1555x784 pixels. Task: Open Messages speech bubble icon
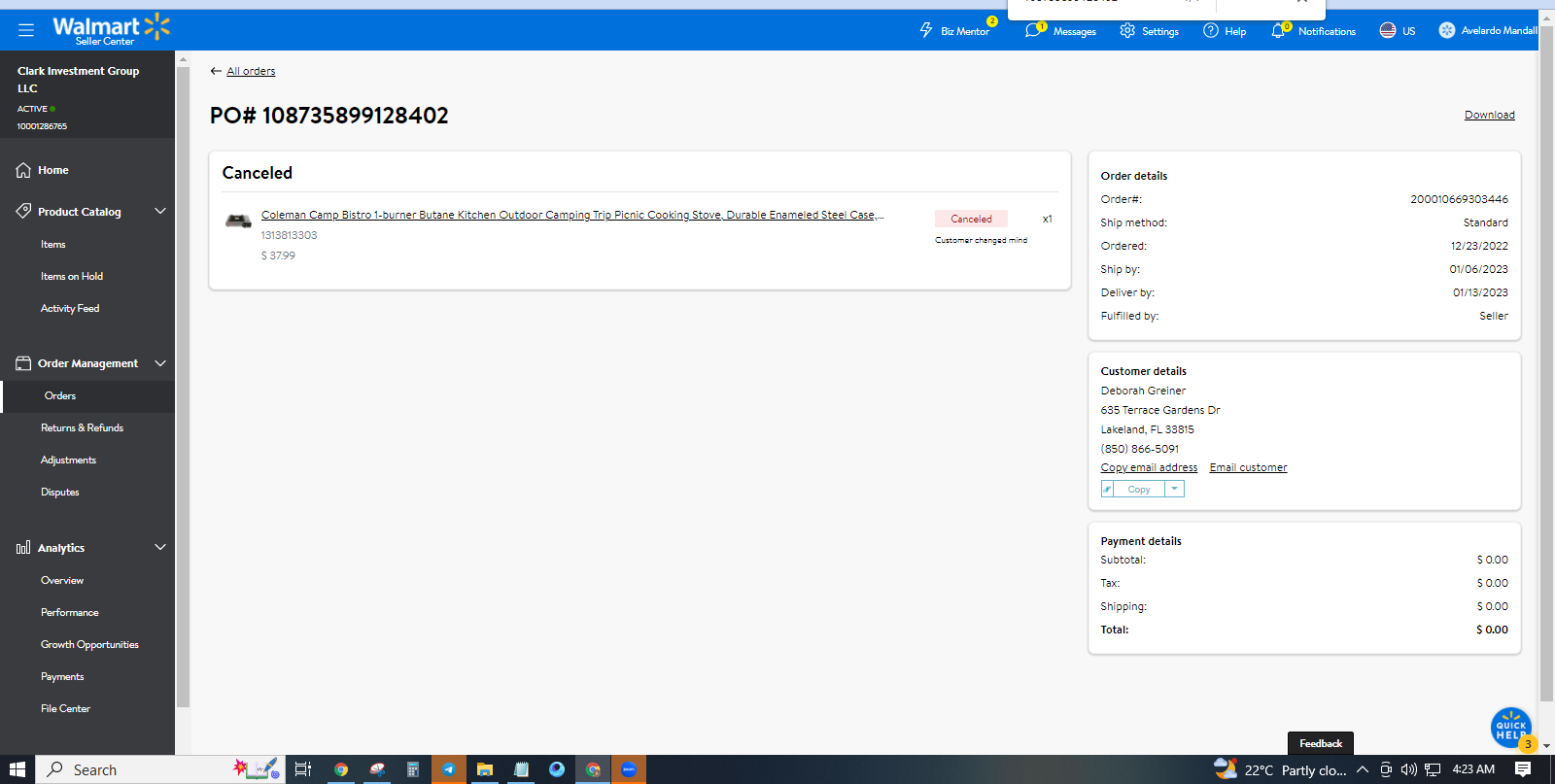click(1033, 30)
